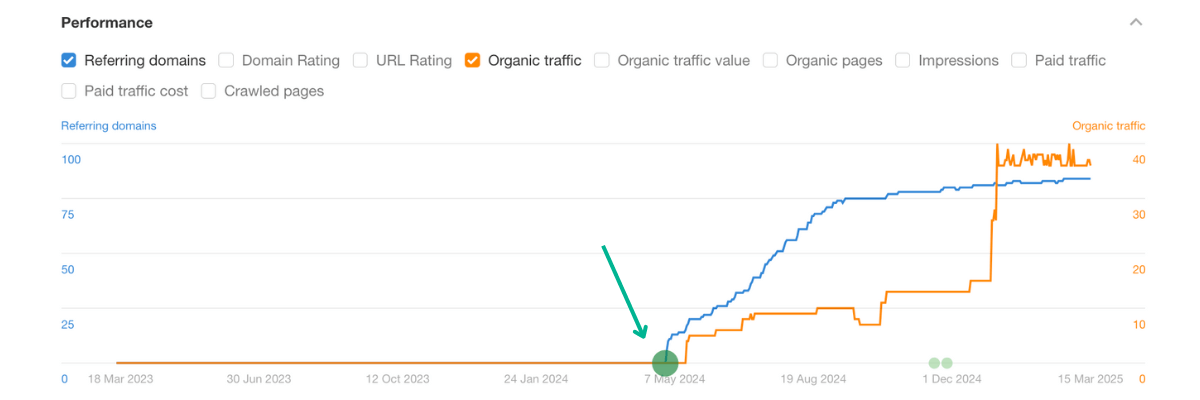Click the large green marker near May 2024
Viewport: 1200px width, 400px height.
click(665, 363)
